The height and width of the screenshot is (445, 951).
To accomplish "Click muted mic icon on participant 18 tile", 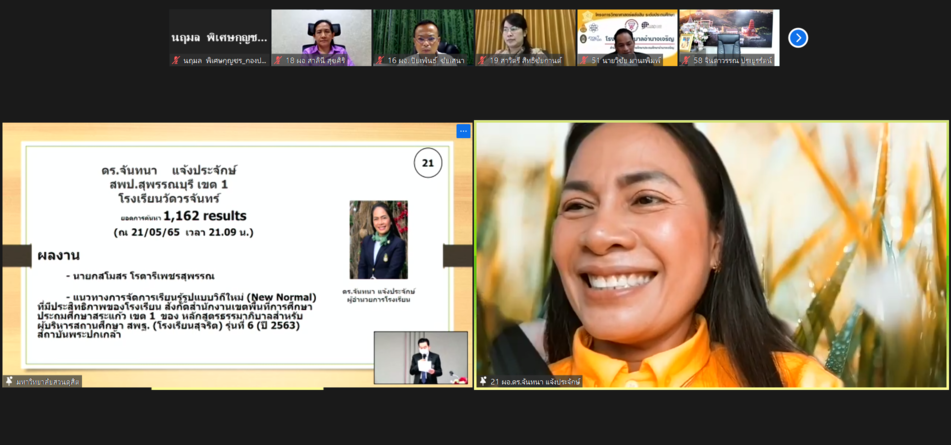I will coord(278,60).
